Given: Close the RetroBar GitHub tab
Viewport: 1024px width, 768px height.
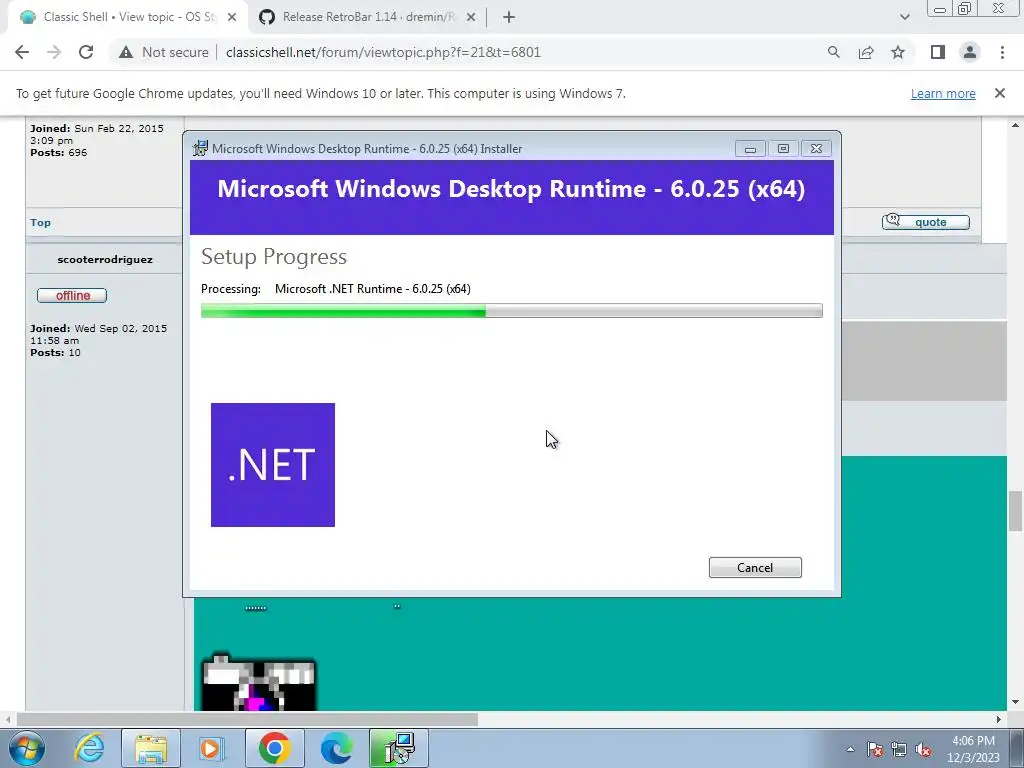Looking at the screenshot, I should tap(471, 18).
